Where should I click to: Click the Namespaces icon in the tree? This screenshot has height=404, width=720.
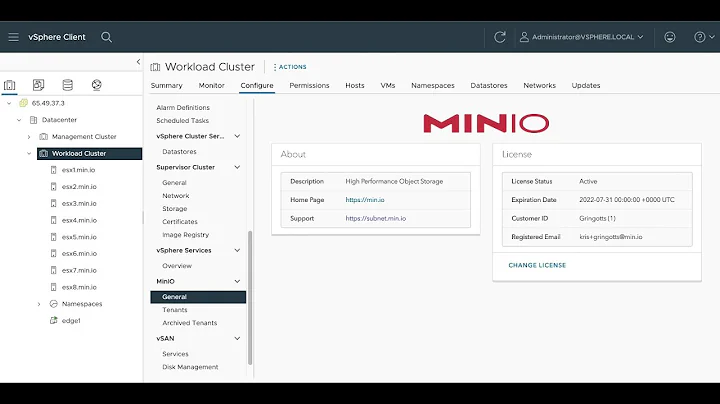[x=53, y=304]
